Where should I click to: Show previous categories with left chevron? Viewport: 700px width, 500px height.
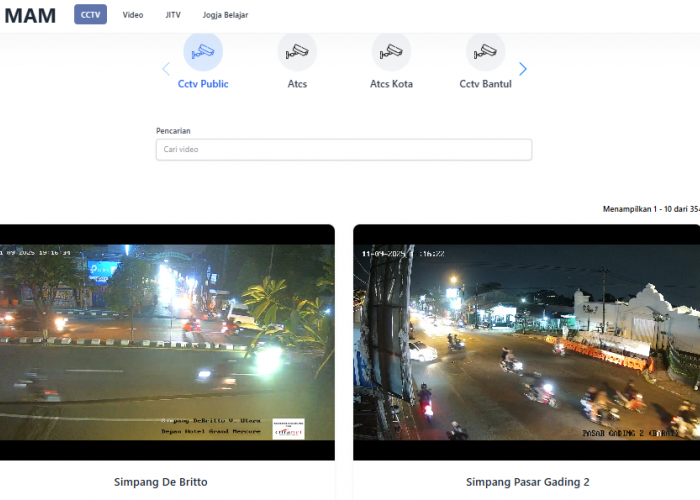point(166,69)
